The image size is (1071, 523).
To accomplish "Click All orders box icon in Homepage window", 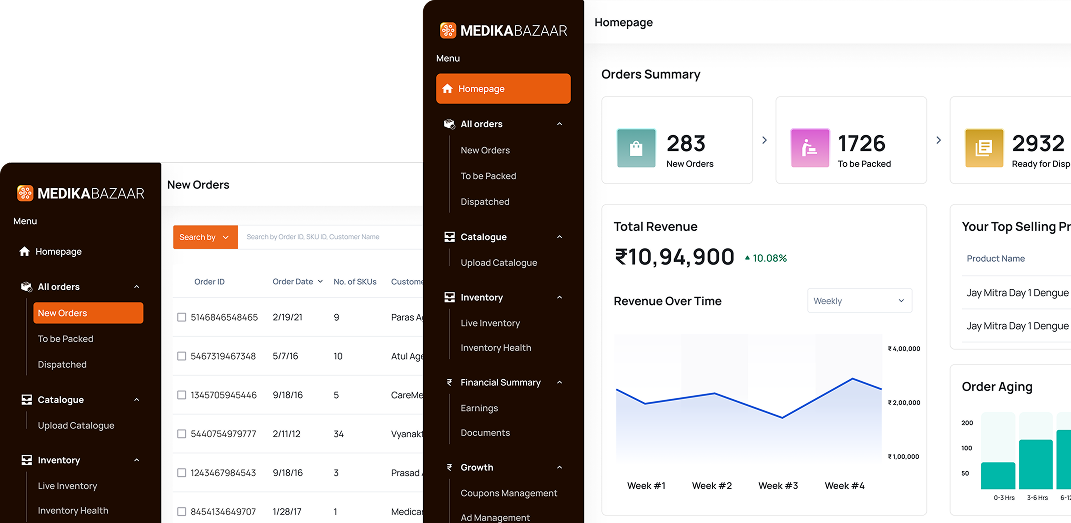I will tap(449, 124).
